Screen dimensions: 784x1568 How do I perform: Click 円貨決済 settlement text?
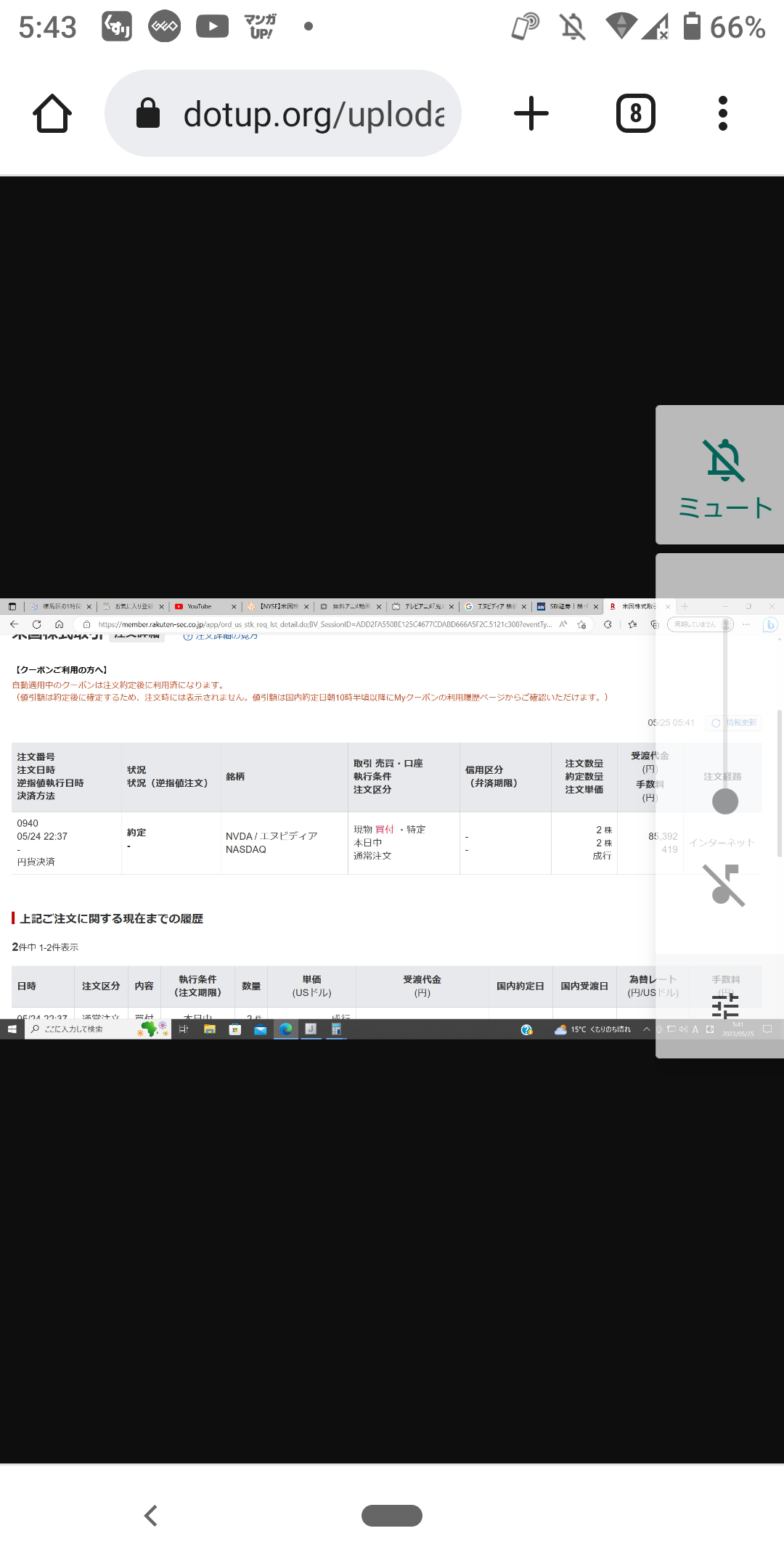[x=36, y=862]
